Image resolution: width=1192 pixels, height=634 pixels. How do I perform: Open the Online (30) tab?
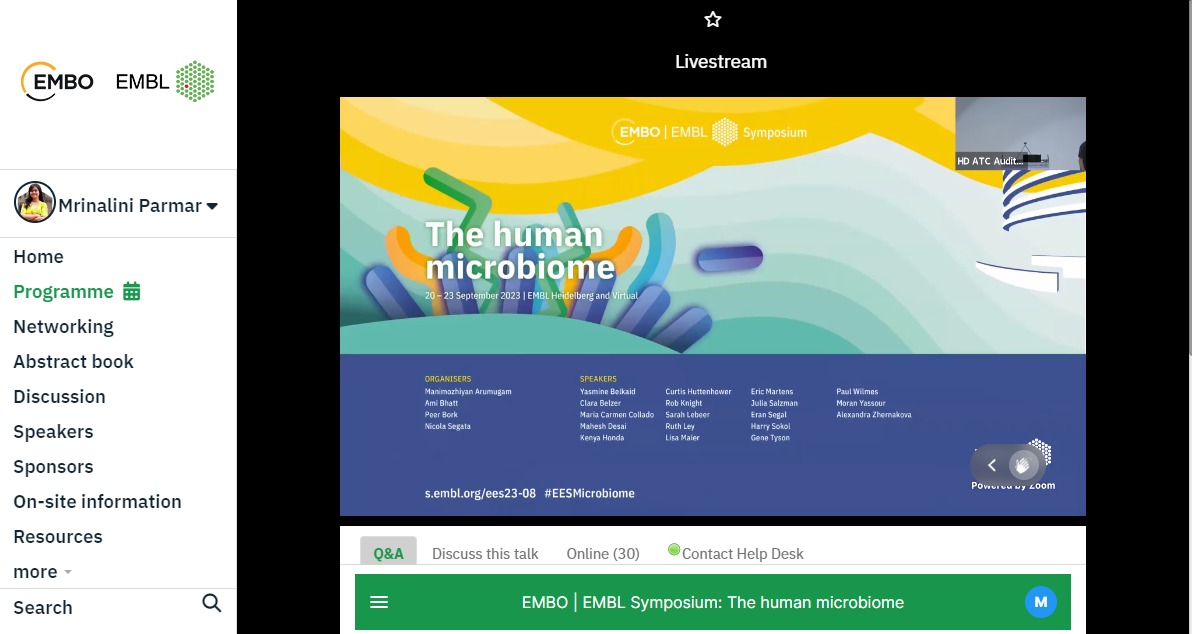click(603, 553)
